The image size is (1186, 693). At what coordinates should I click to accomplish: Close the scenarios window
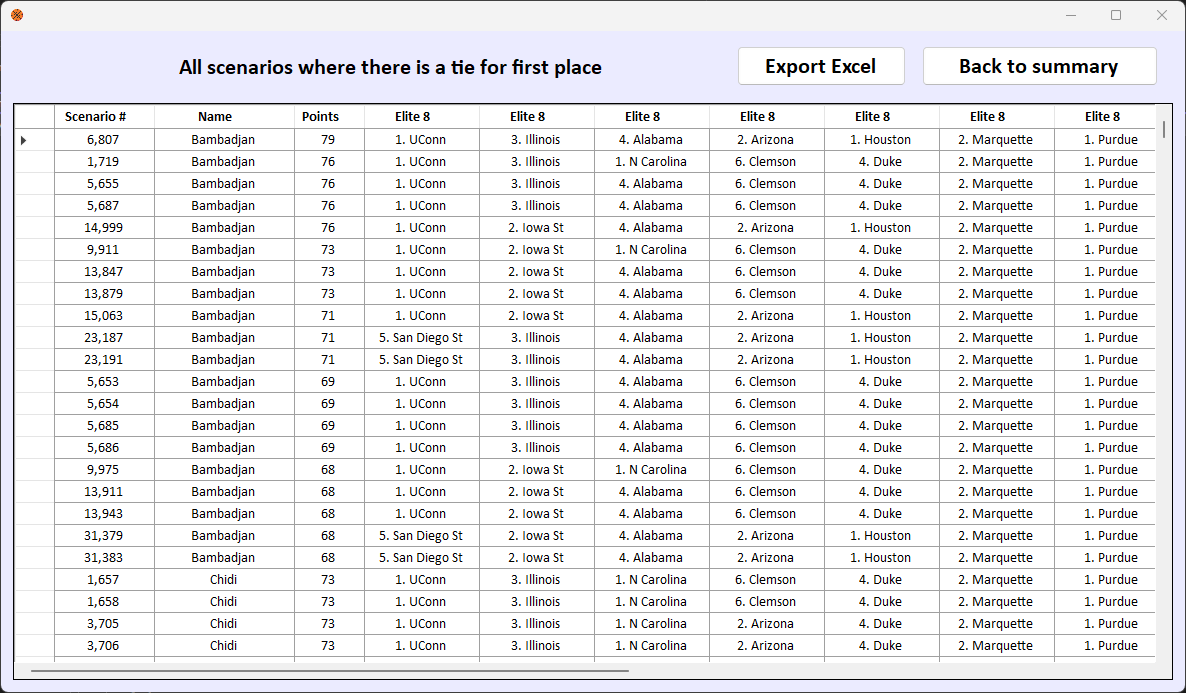click(1162, 15)
